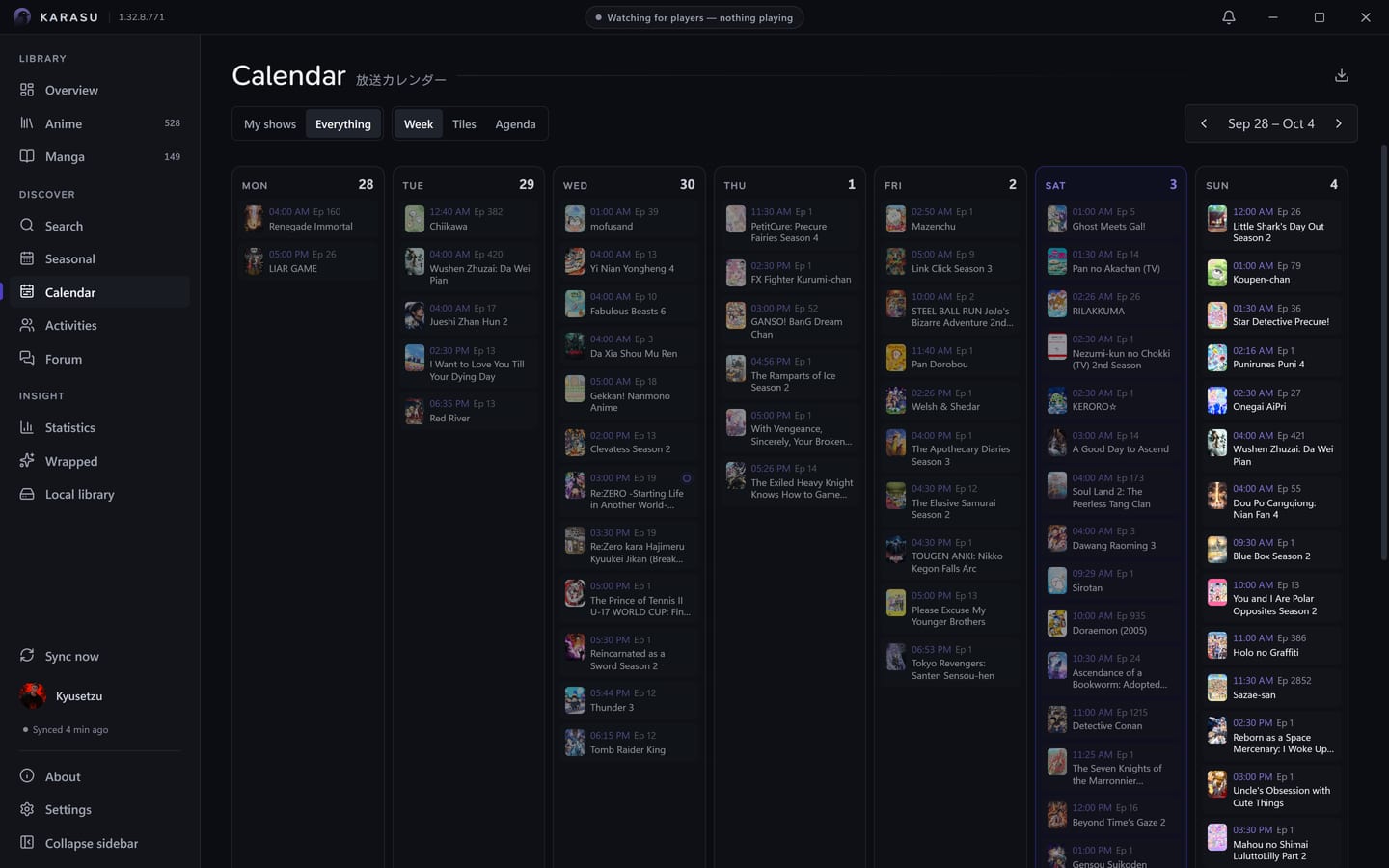
Task: Open the Wrapped page
Action: pyautogui.click(x=99, y=461)
